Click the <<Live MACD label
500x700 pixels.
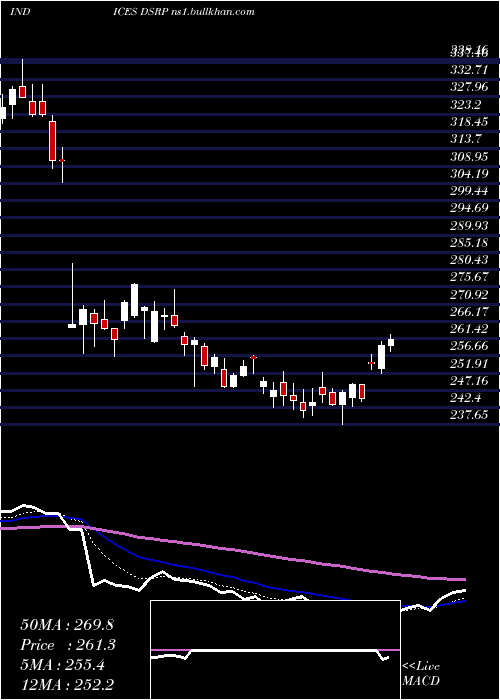(421, 674)
